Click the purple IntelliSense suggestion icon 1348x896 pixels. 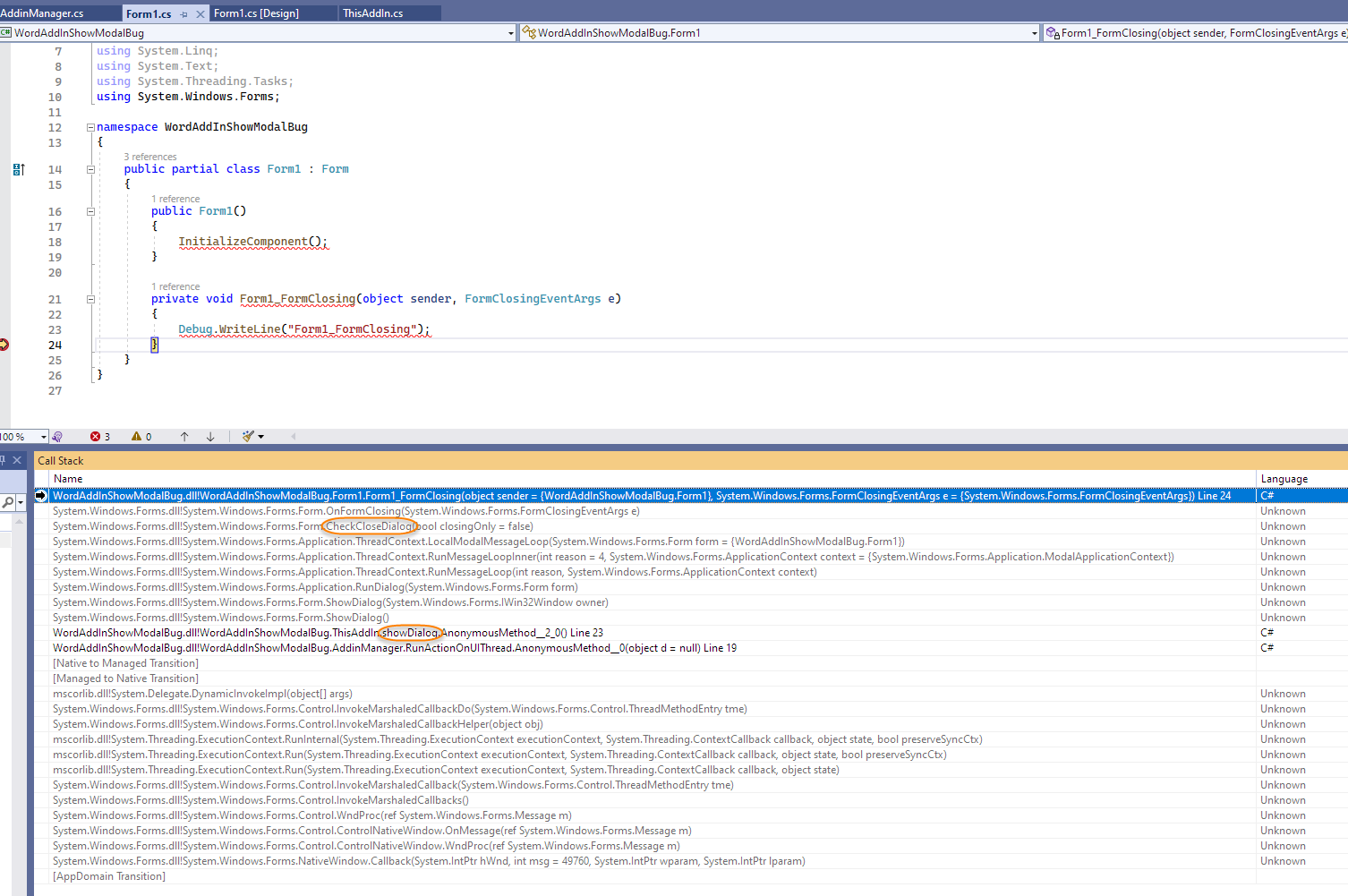58,436
